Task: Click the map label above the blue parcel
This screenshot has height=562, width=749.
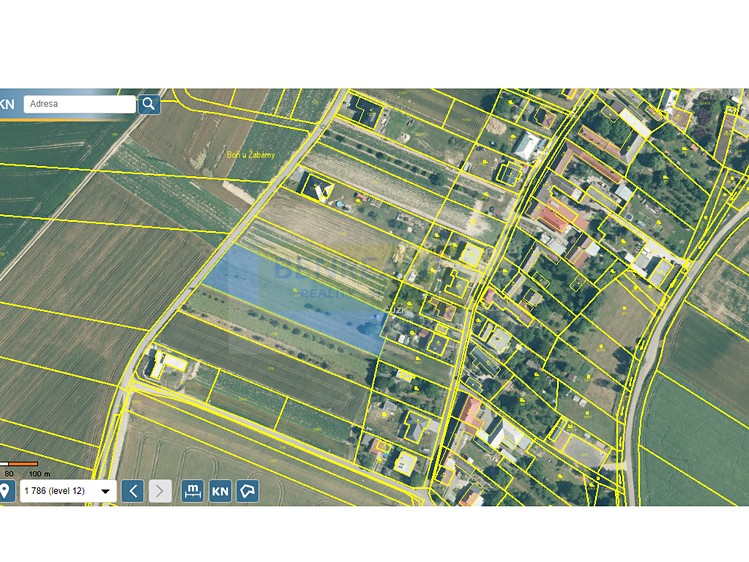Action: pyautogui.click(x=251, y=155)
